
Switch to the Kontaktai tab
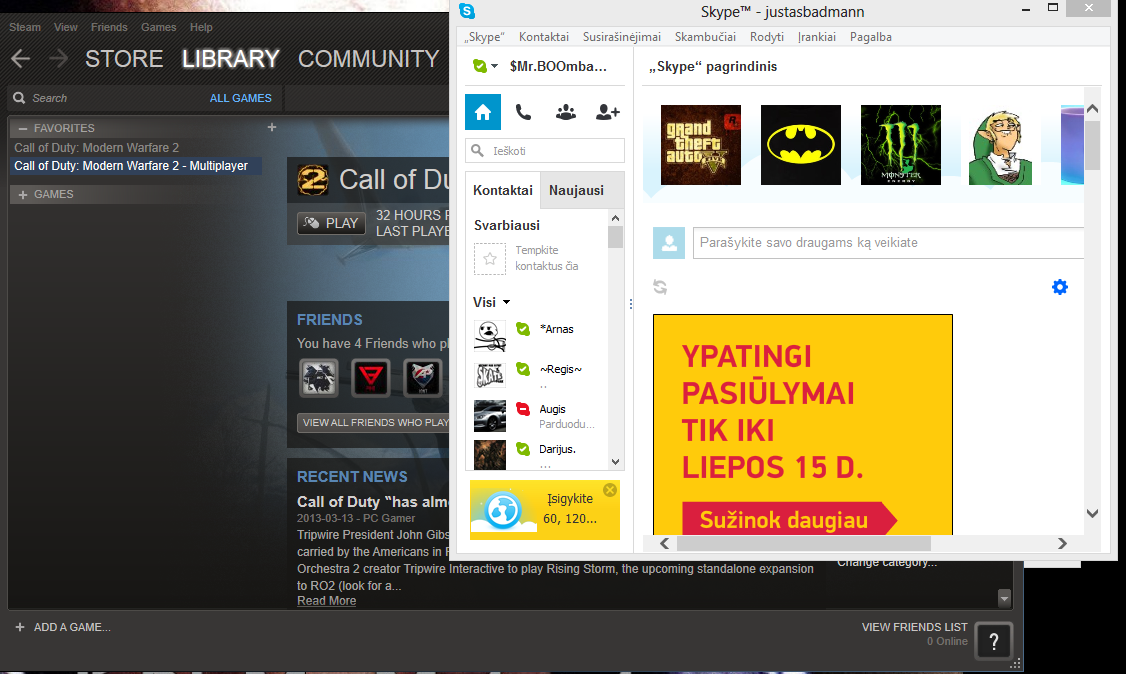[x=503, y=190]
